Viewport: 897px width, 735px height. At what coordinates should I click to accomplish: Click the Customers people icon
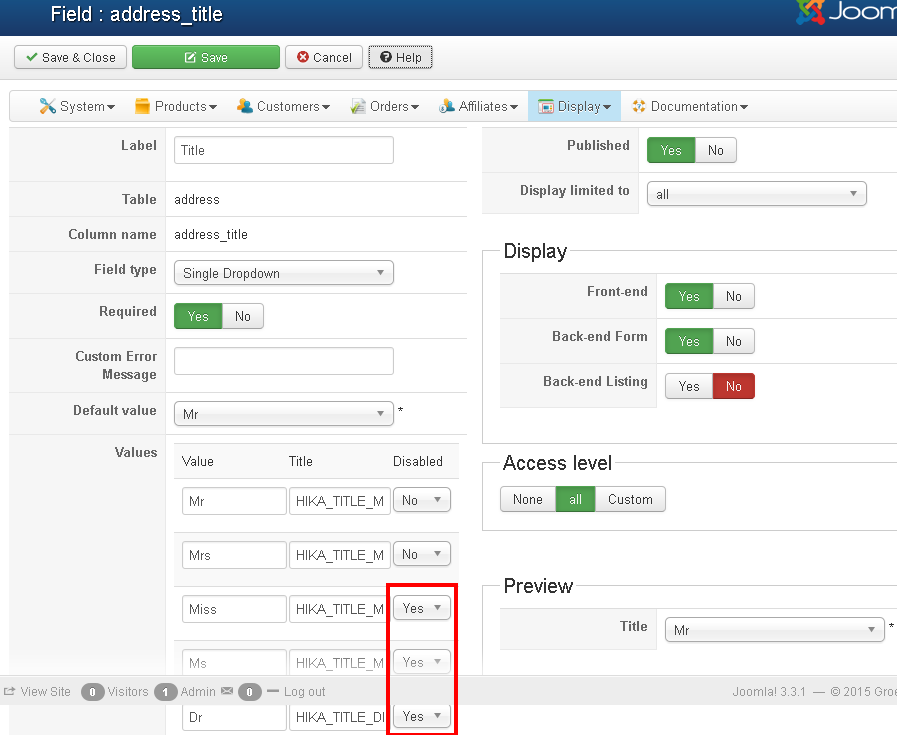click(245, 106)
